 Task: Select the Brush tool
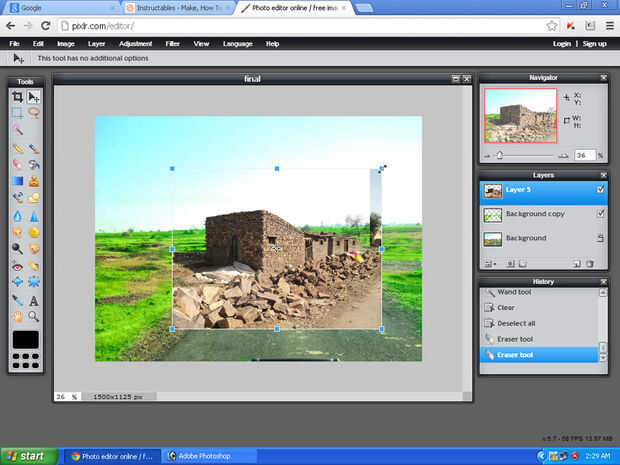click(34, 149)
